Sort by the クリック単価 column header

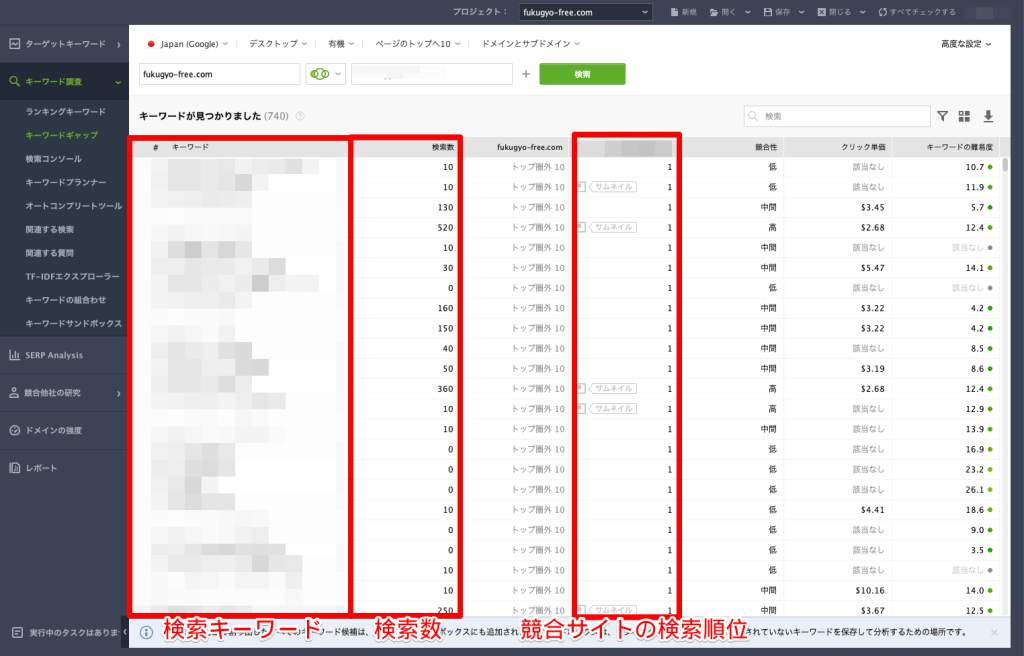tap(863, 148)
